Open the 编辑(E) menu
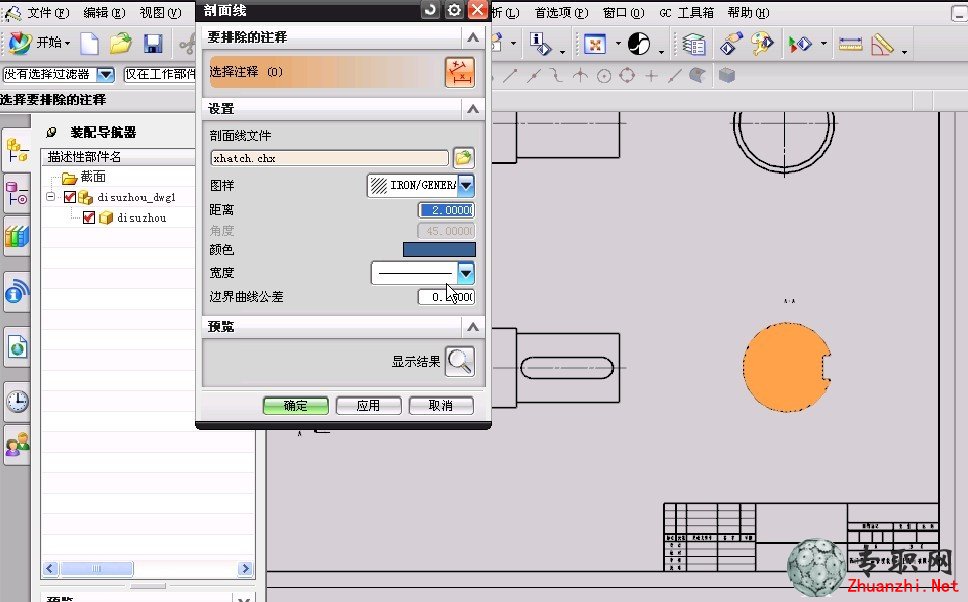This screenshot has height=602, width=968. point(103,12)
